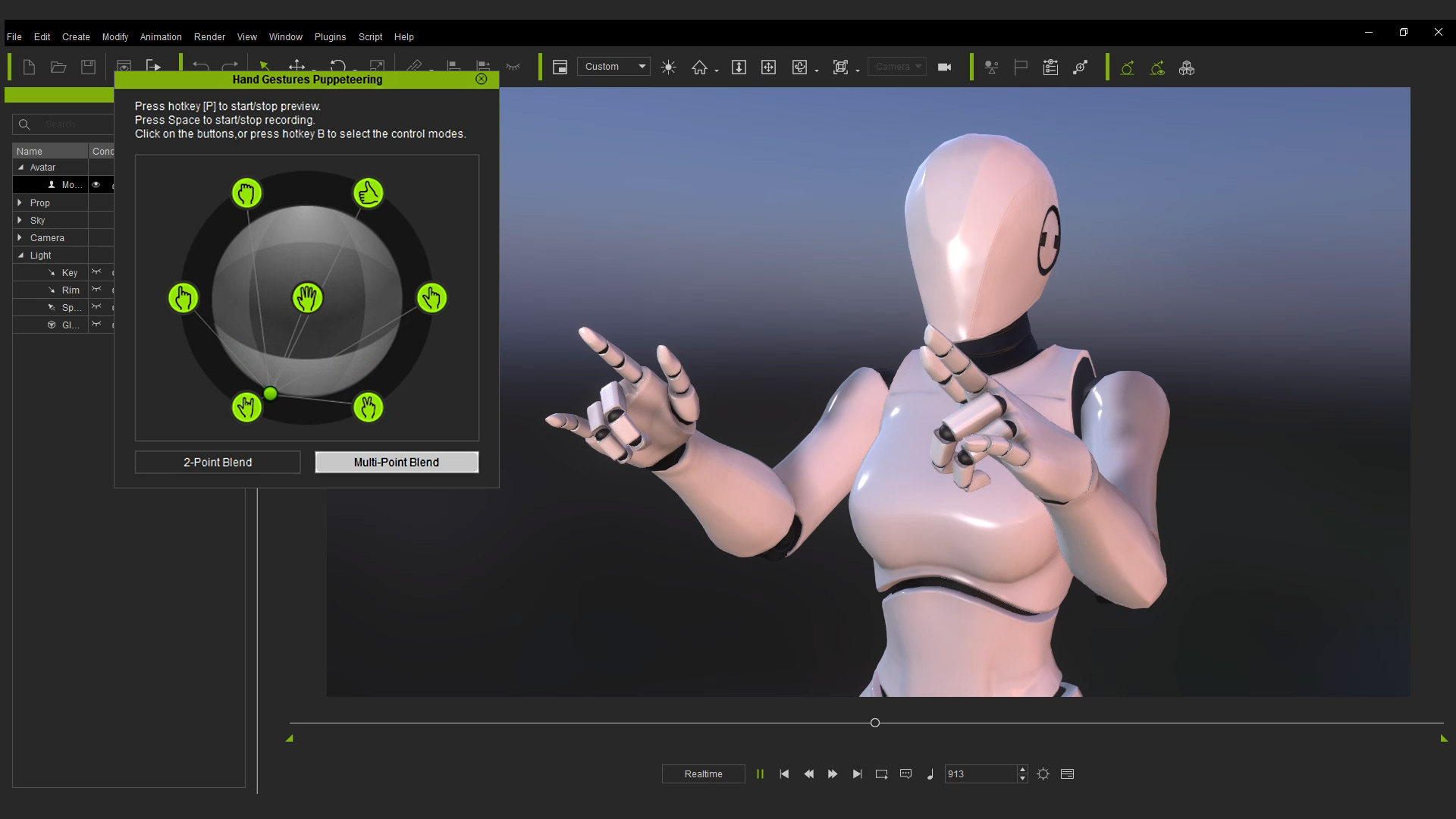Click the video camera record icon
Screen dimensions: 1456x819
[944, 67]
